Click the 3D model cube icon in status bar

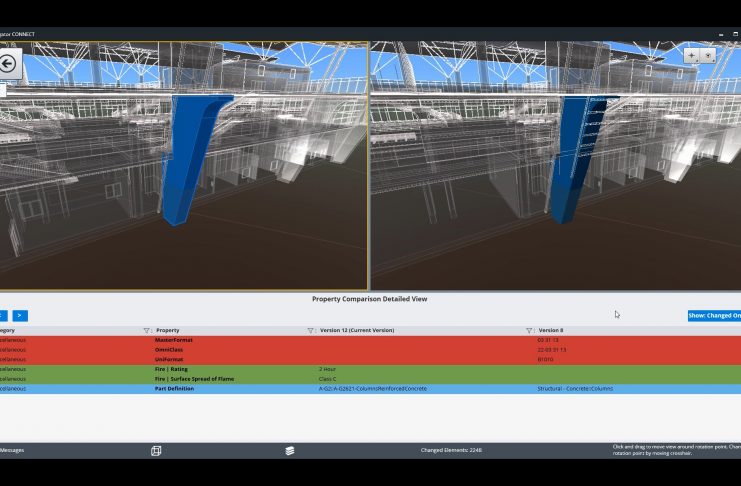[156, 451]
